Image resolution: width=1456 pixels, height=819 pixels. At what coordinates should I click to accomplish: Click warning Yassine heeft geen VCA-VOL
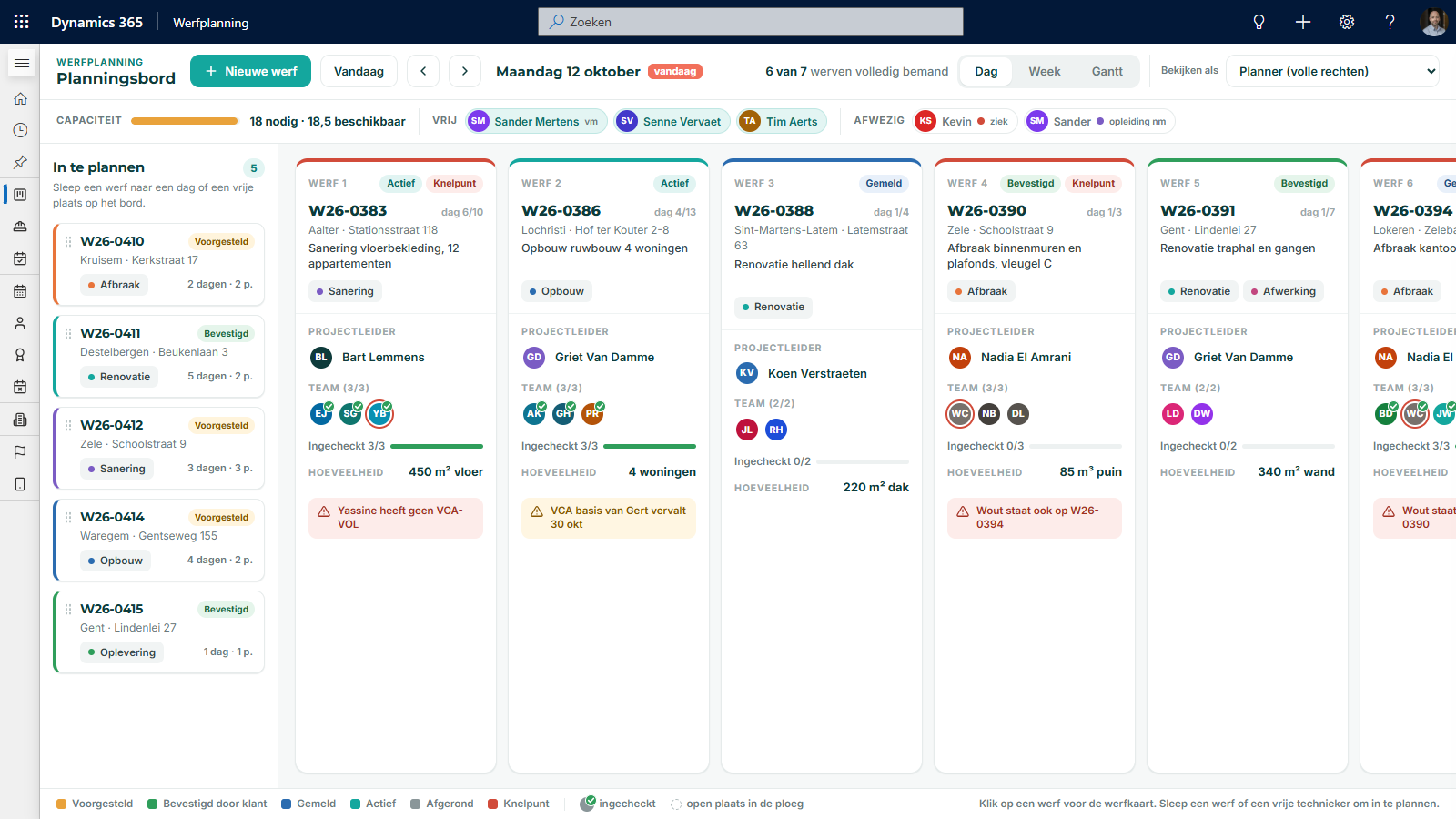pos(396,518)
